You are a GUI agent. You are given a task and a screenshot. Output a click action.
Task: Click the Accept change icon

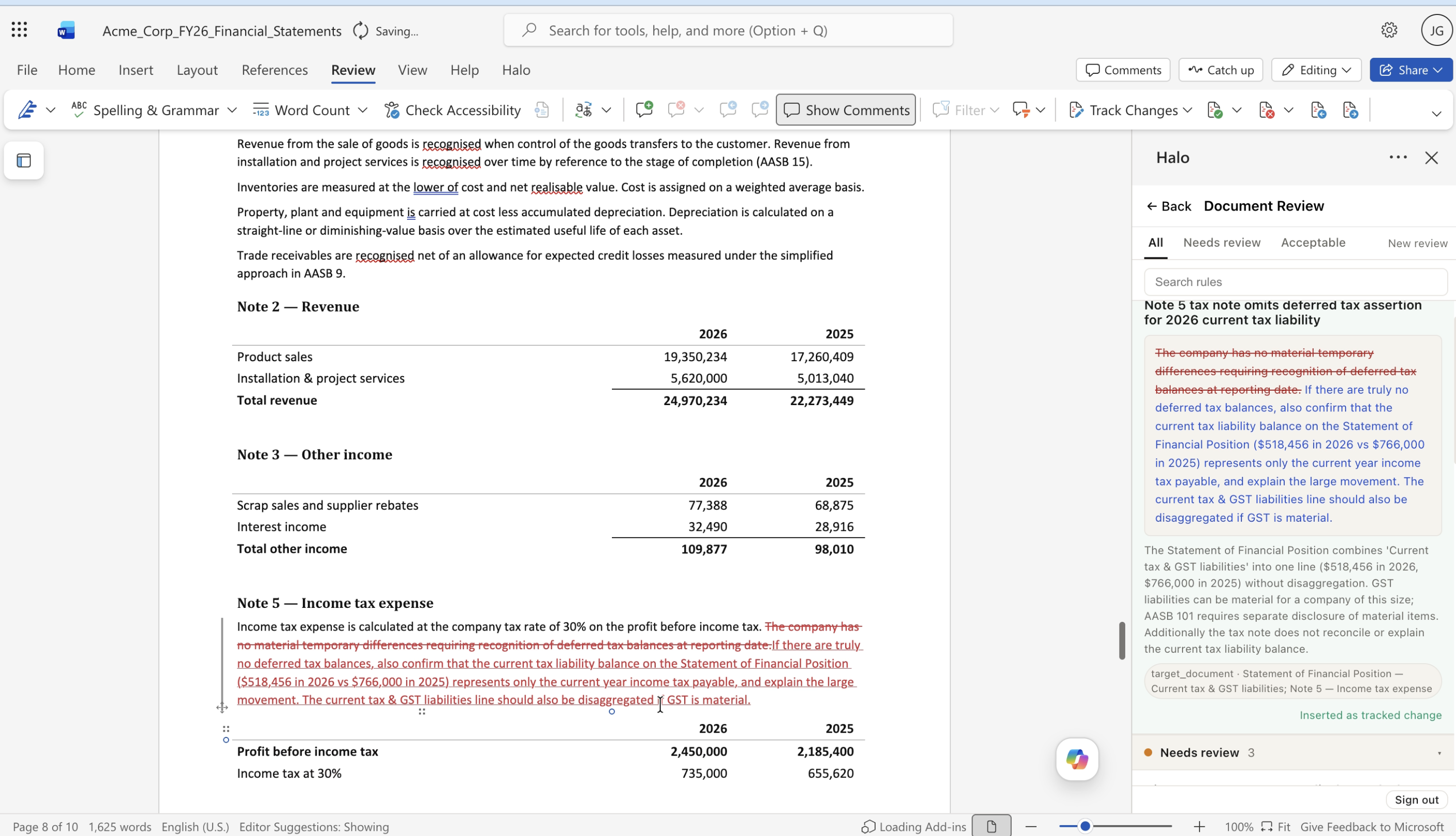pyautogui.click(x=1215, y=110)
